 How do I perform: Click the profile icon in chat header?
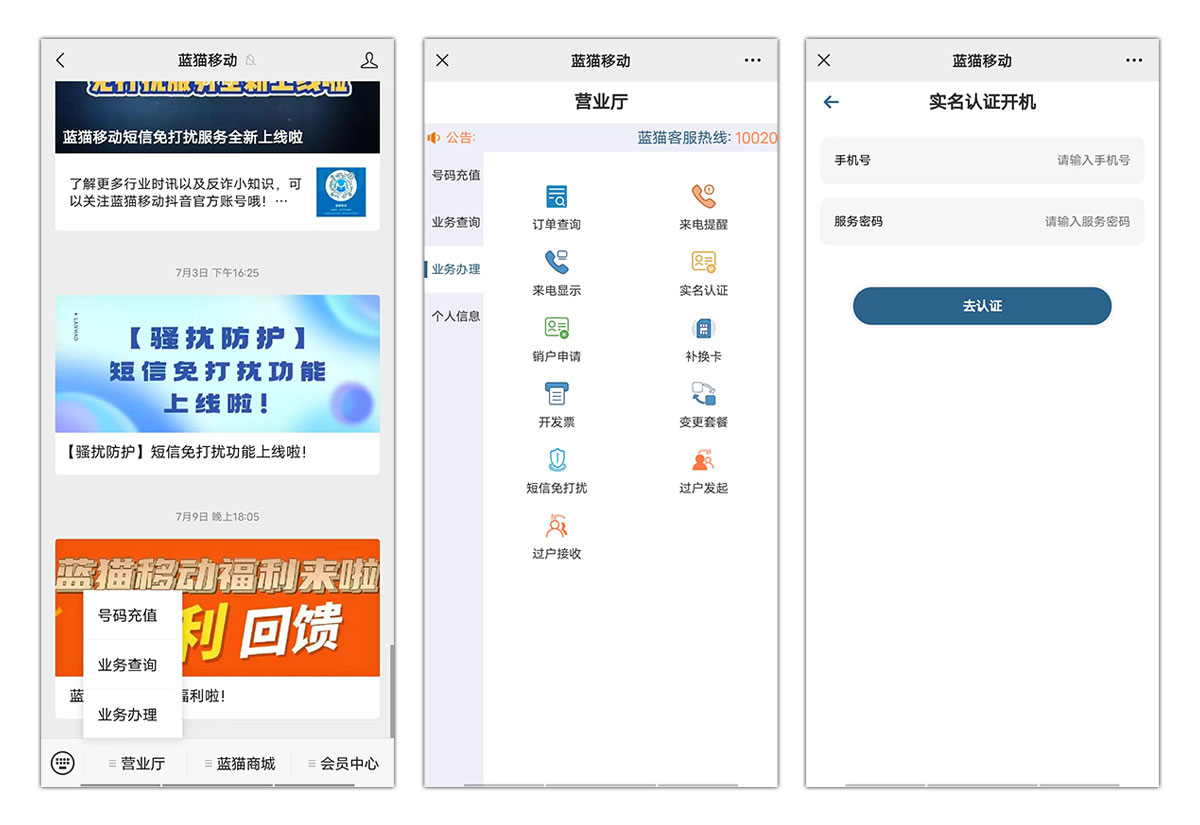coord(369,61)
